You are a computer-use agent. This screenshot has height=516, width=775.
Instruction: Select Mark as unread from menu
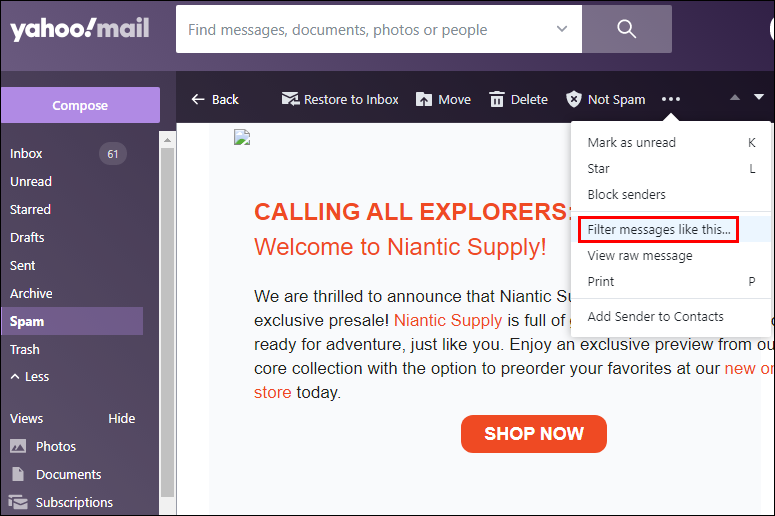(x=671, y=142)
